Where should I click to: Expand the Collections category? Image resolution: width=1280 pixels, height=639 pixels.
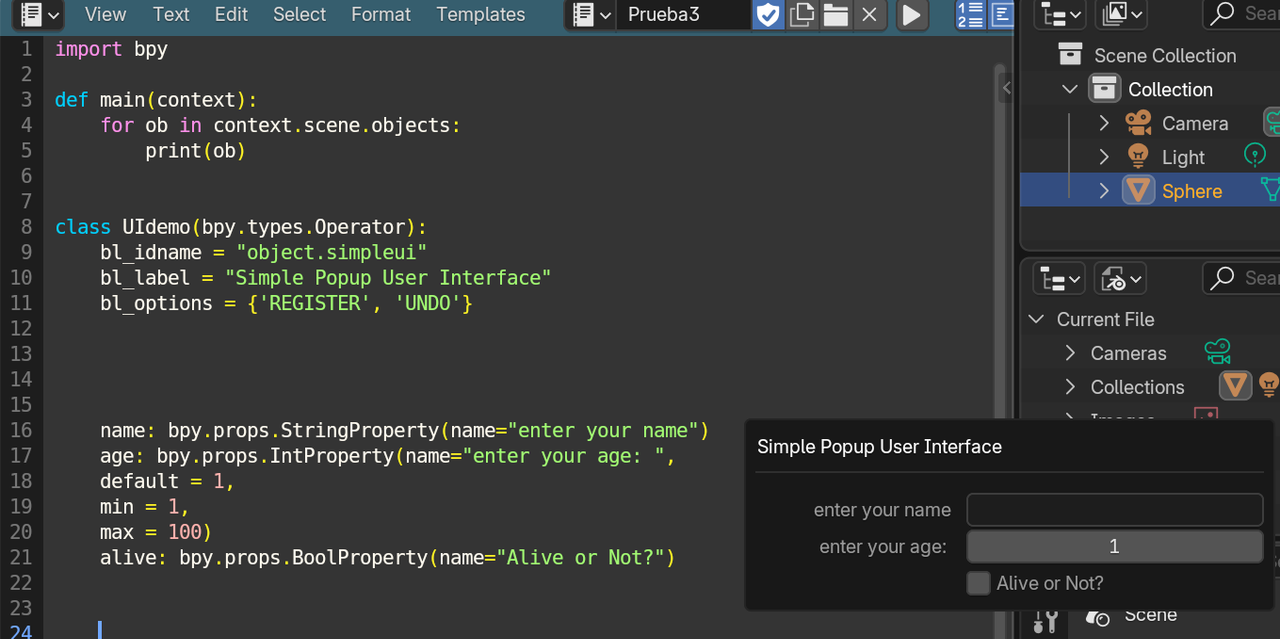coord(1070,387)
